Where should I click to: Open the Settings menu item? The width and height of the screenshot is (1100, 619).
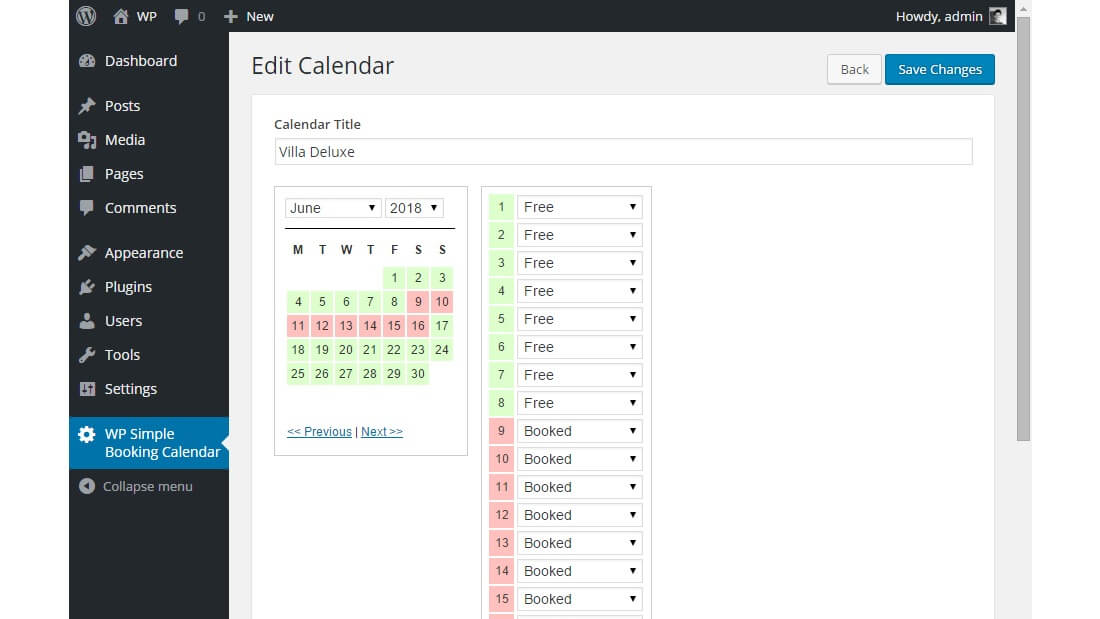pos(130,389)
